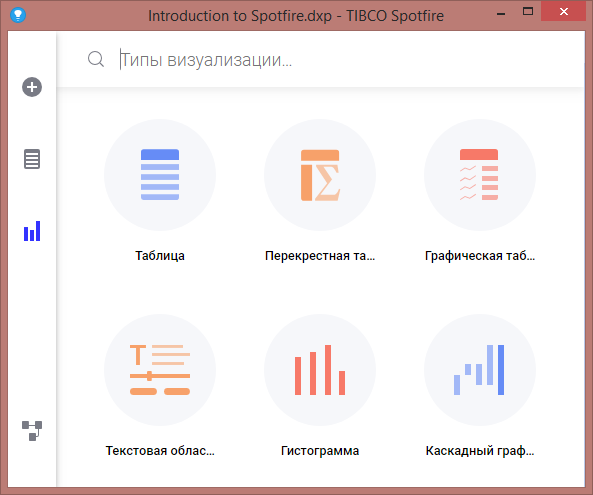Viewport: 593px width, 495px height.
Task: Click the Текстовая облас... label
Action: tap(160, 451)
